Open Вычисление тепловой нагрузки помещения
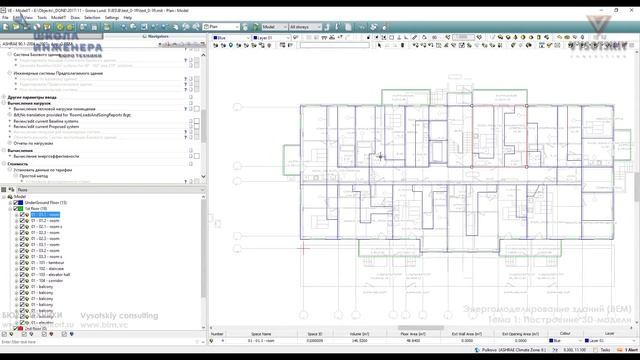 pyautogui.click(x=54, y=109)
